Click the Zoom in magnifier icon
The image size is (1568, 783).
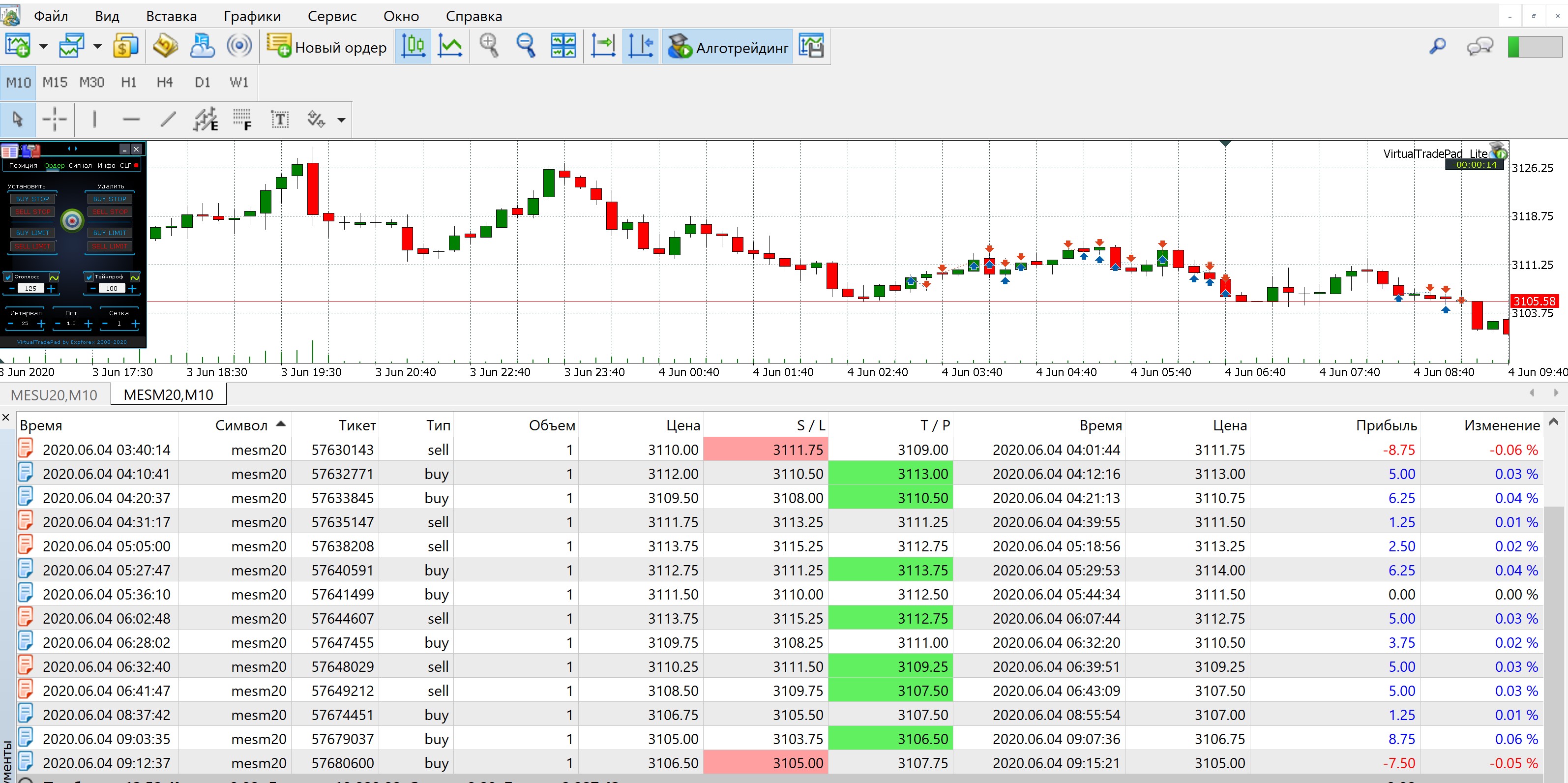point(489,46)
